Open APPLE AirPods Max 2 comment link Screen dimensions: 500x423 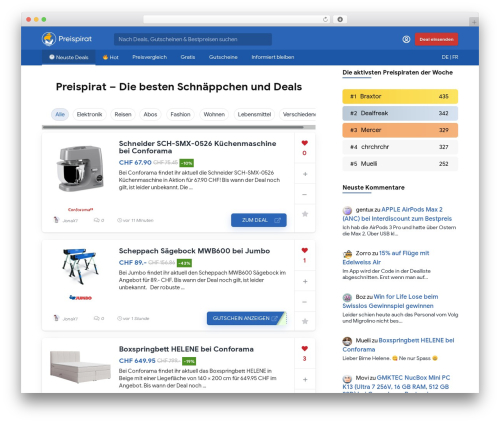pyautogui.click(x=397, y=214)
